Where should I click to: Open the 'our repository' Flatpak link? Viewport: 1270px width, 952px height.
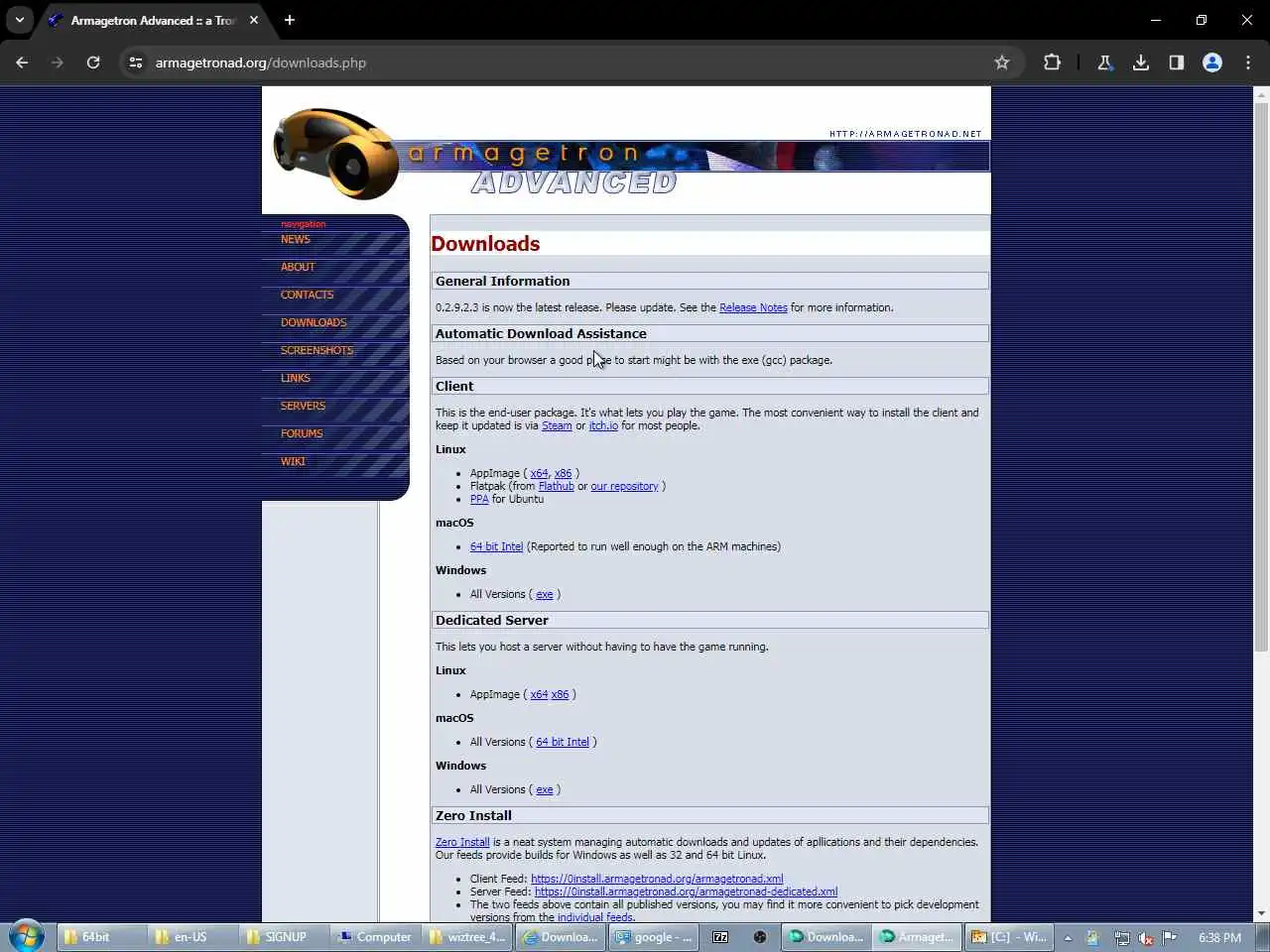click(624, 486)
